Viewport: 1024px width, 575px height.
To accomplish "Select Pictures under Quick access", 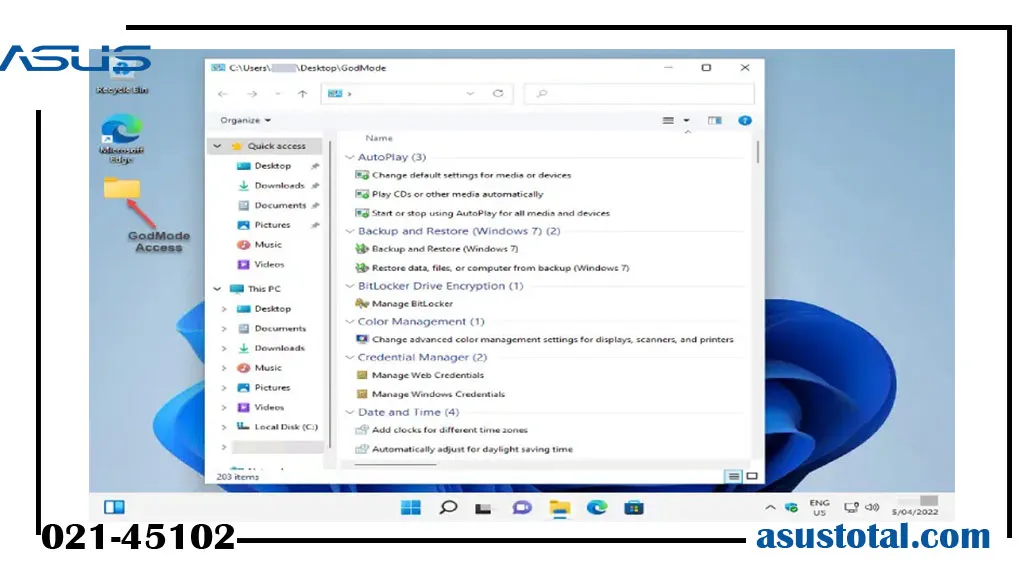I will [x=272, y=225].
